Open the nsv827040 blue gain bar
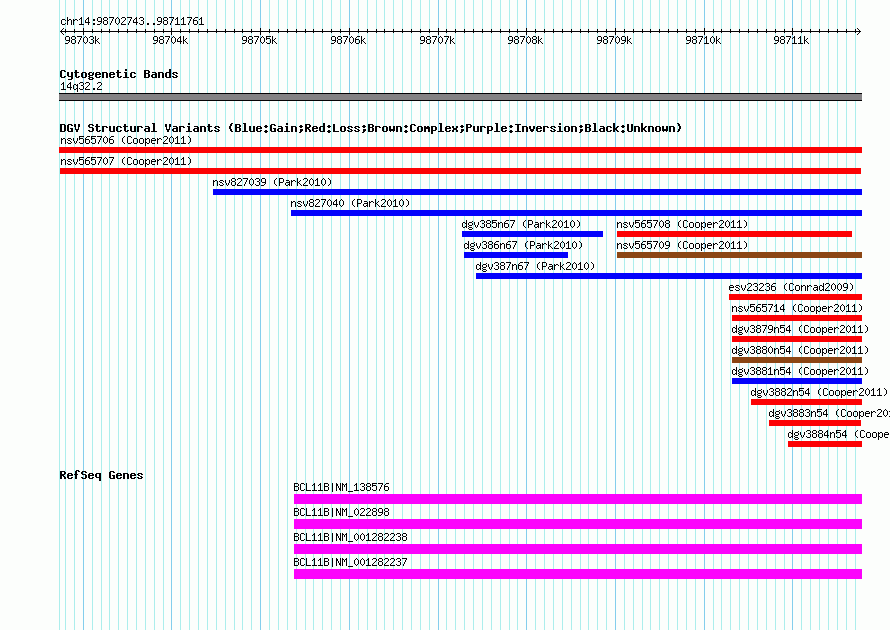 tap(577, 213)
